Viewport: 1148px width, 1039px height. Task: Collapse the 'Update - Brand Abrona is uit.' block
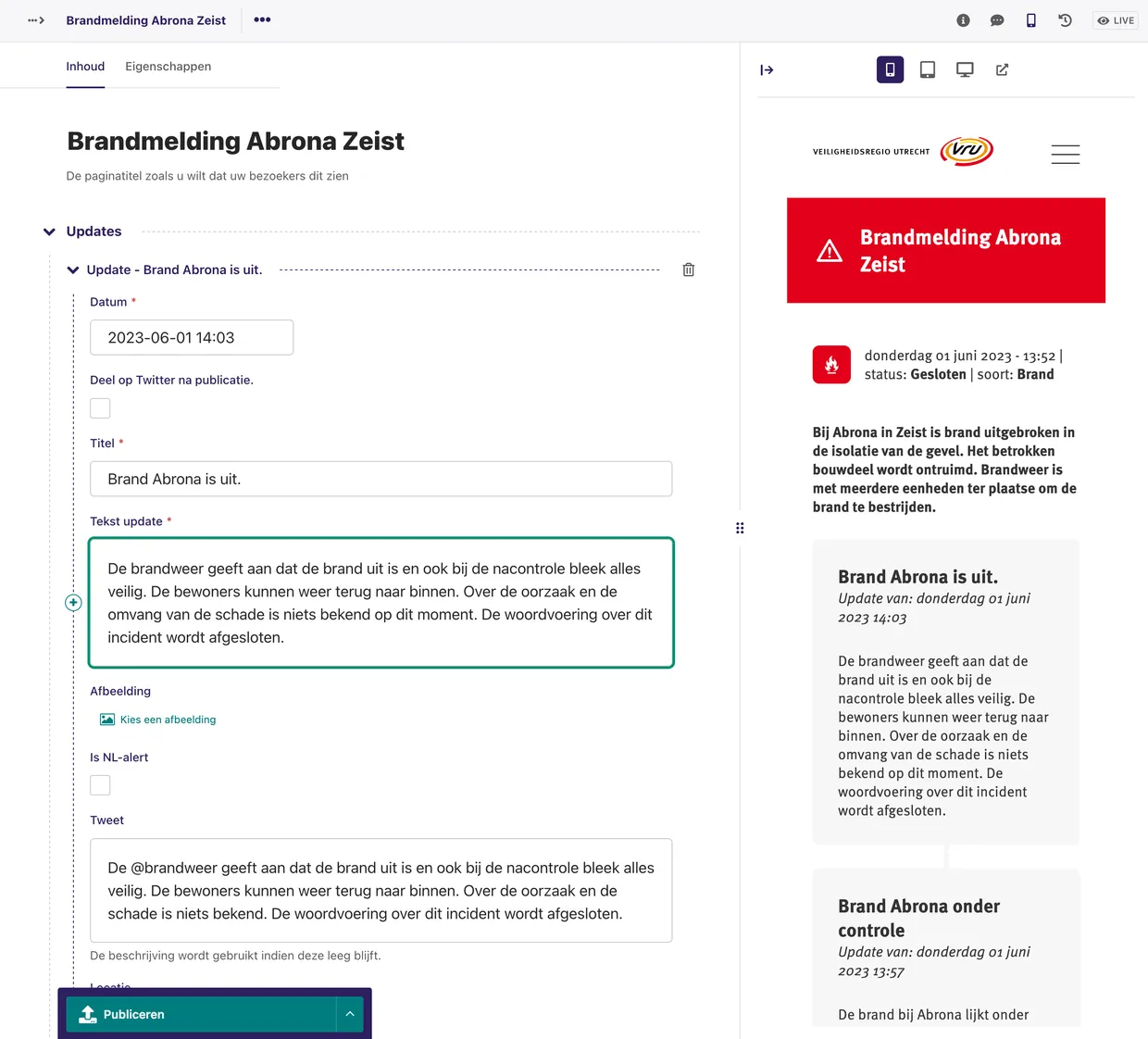[72, 269]
